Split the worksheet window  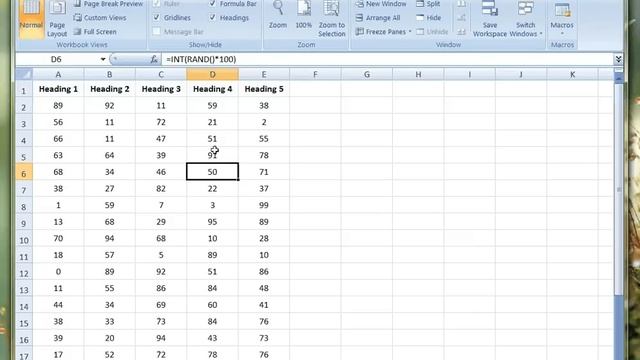click(428, 4)
